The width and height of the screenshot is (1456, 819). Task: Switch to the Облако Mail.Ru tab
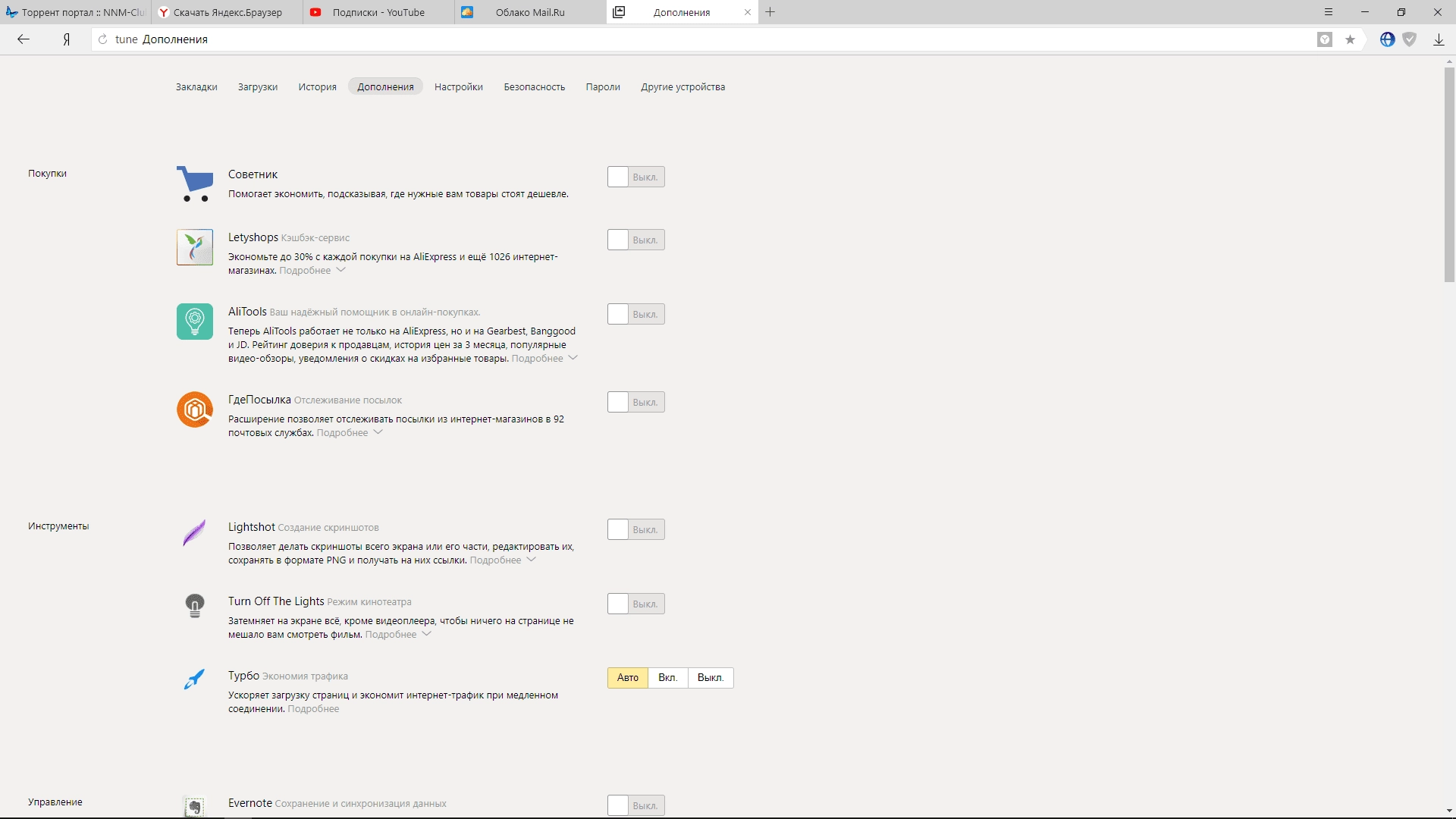[x=531, y=12]
